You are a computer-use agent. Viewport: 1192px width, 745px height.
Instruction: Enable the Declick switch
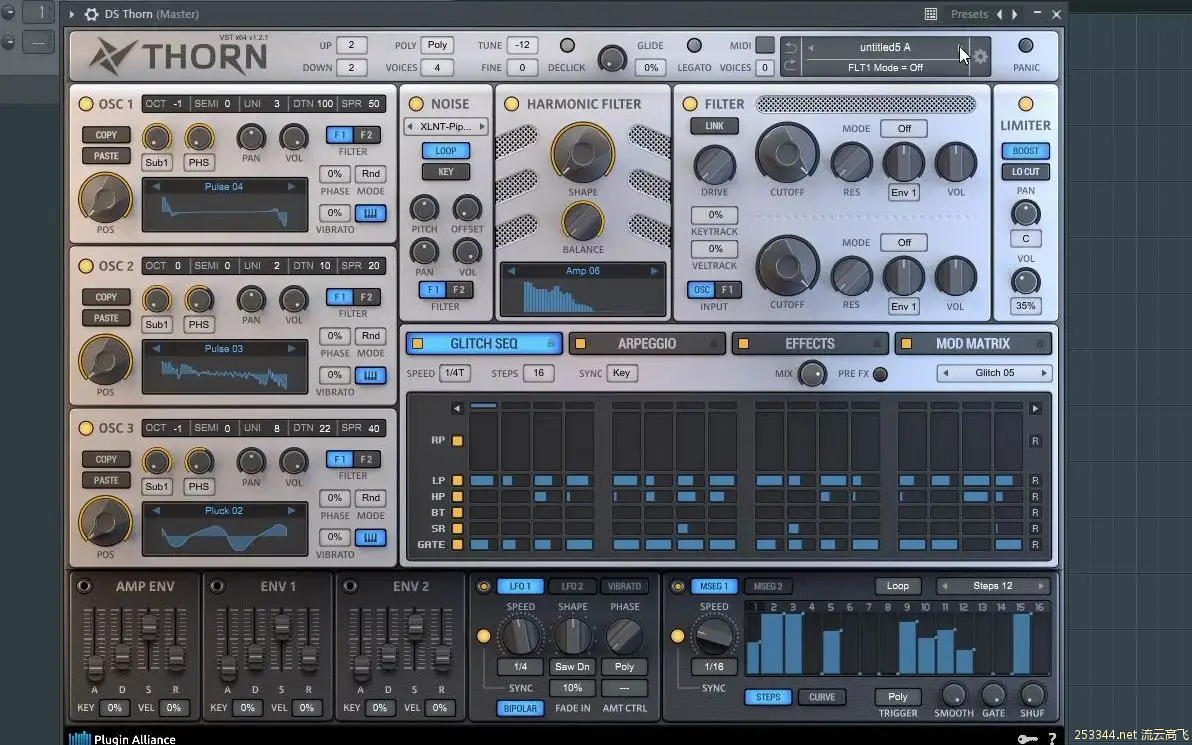point(567,46)
